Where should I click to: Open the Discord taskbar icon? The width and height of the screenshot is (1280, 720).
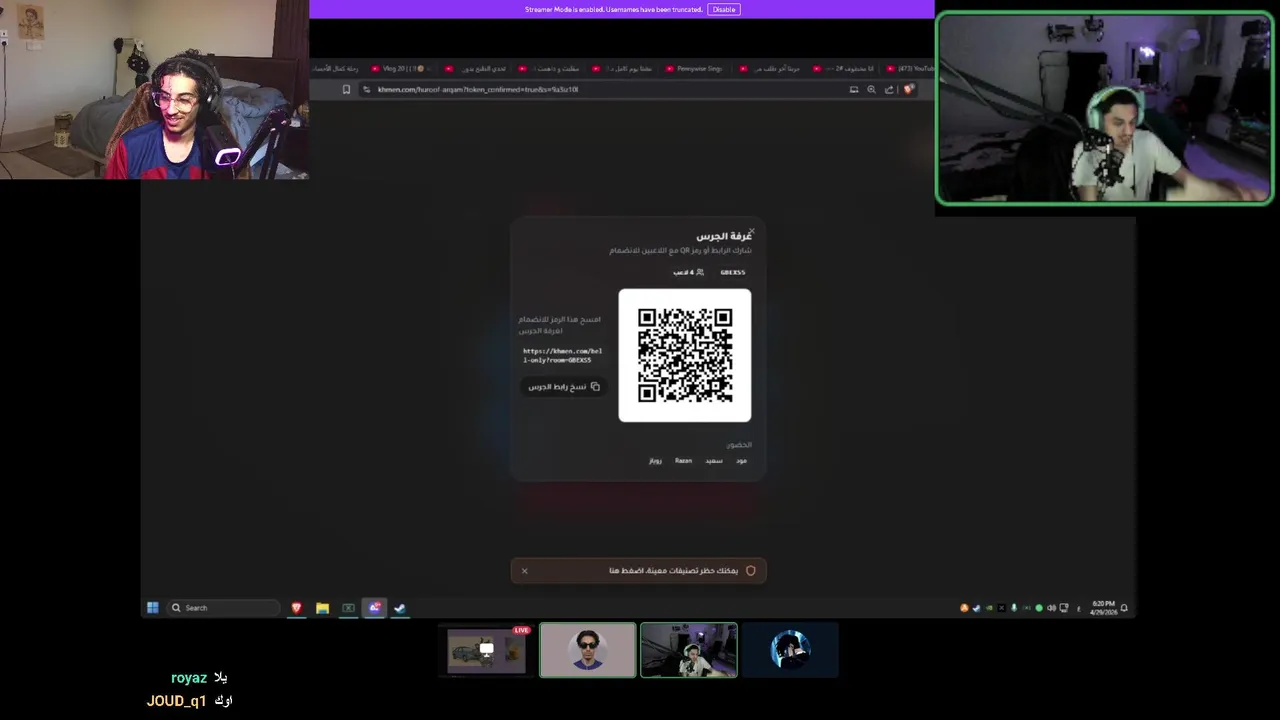(x=374, y=608)
